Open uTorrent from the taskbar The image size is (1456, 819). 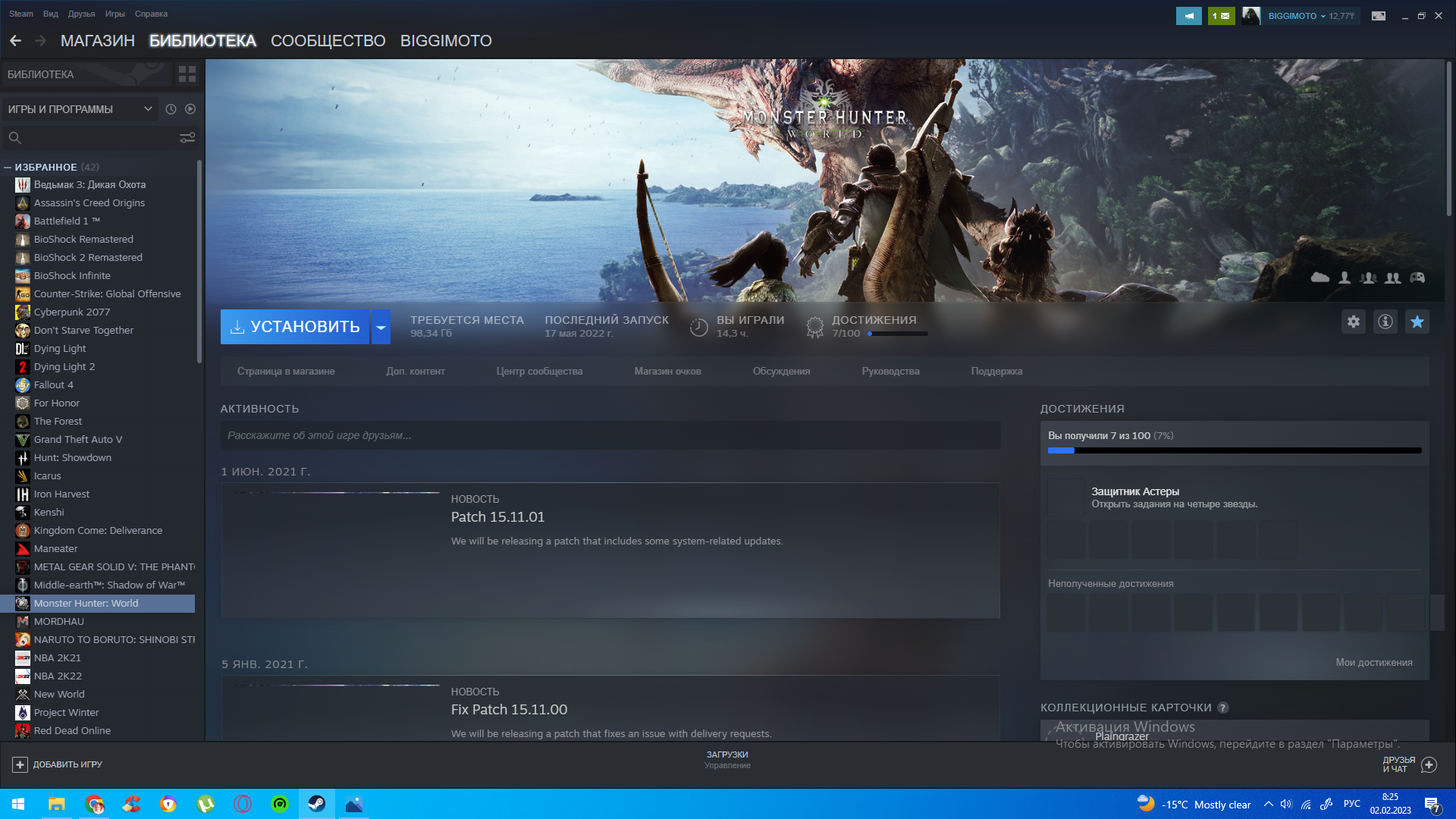206,804
